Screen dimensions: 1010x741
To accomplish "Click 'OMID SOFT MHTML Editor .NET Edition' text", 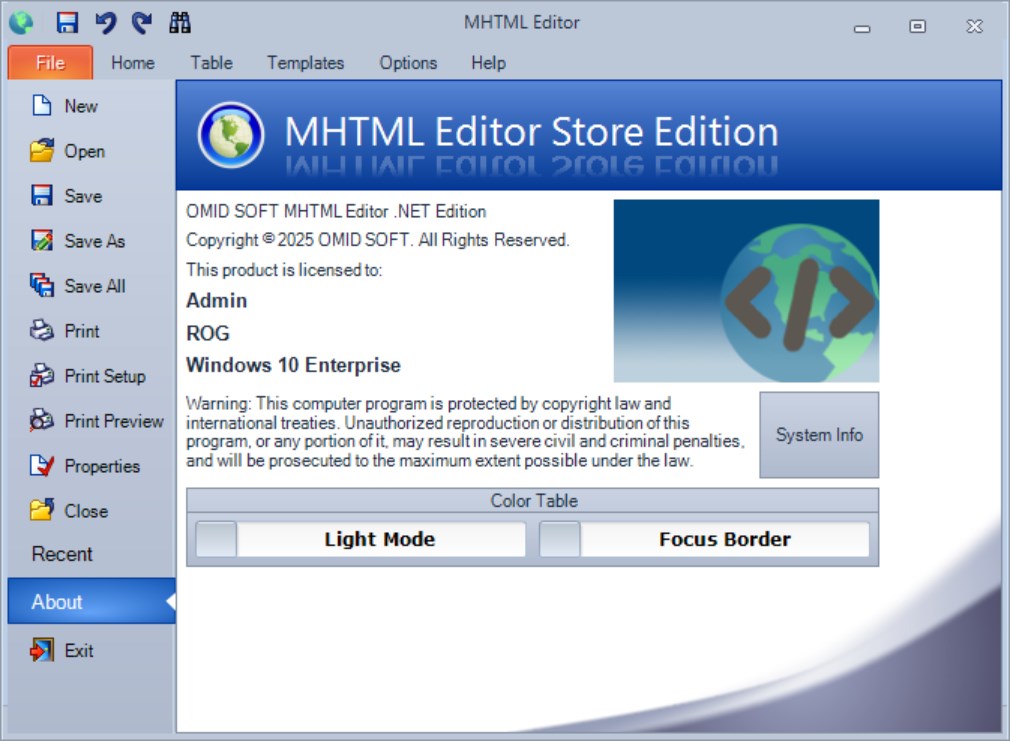I will click(x=336, y=211).
